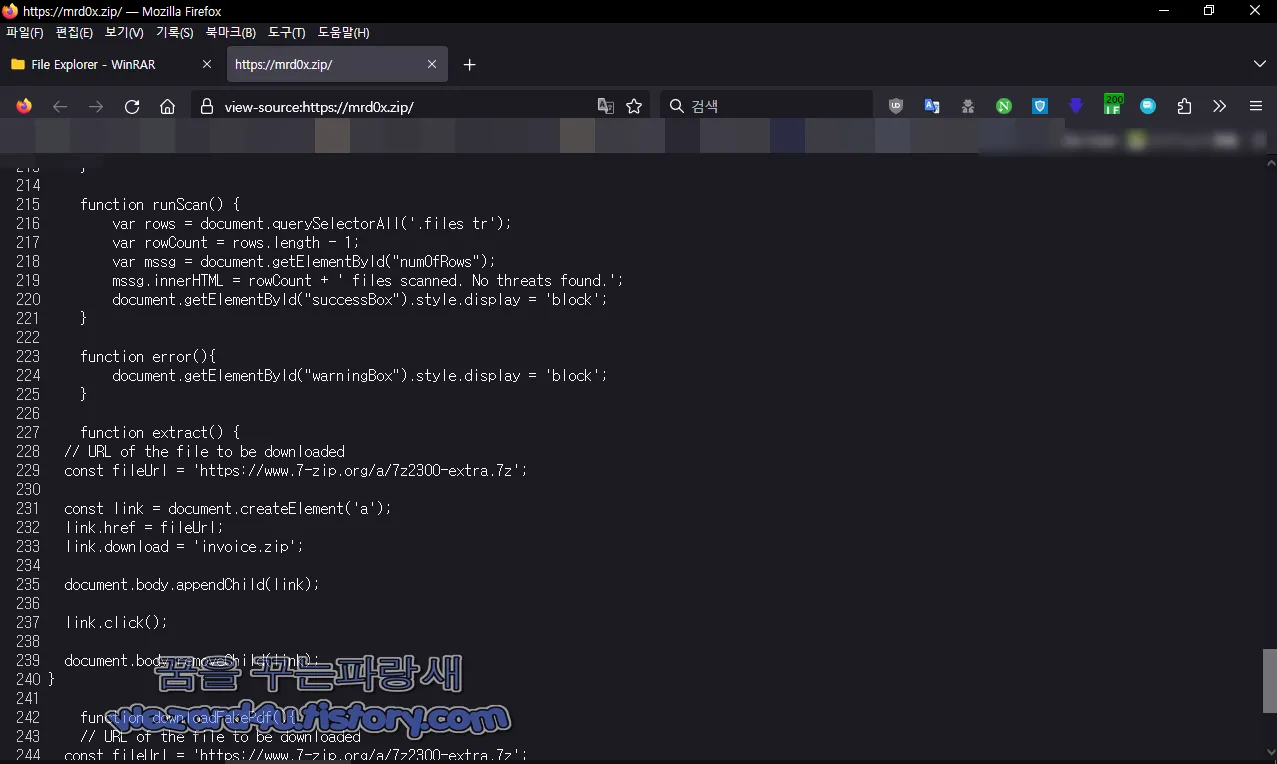The height and width of the screenshot is (764, 1277).
Task: Open the 기록(S) menu
Action: (174, 33)
